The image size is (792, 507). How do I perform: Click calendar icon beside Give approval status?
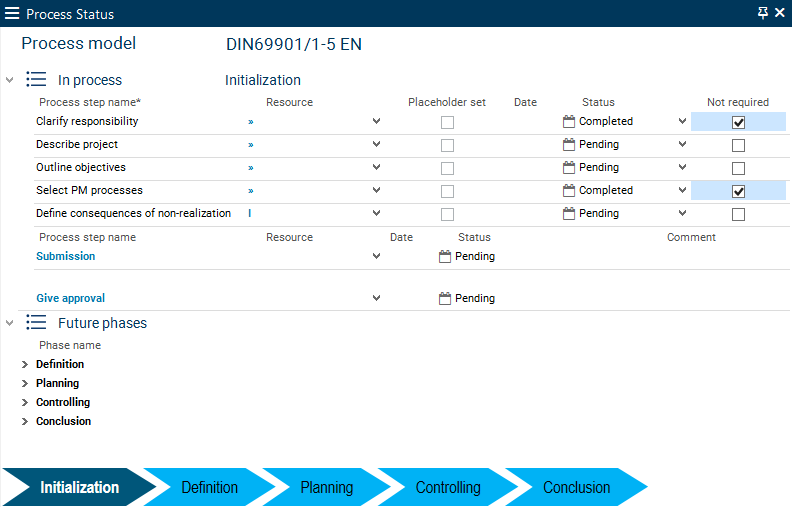pos(445,298)
